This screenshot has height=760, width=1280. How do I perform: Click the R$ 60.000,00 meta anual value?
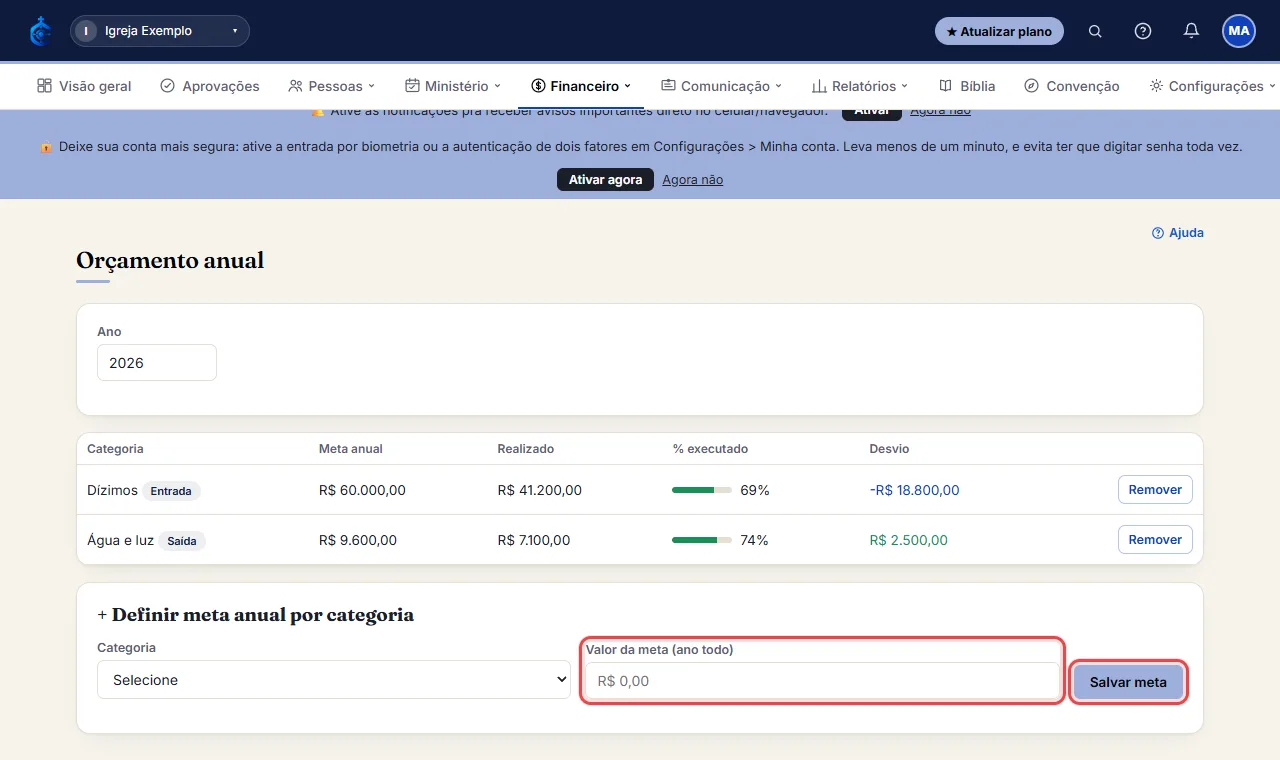pos(362,490)
